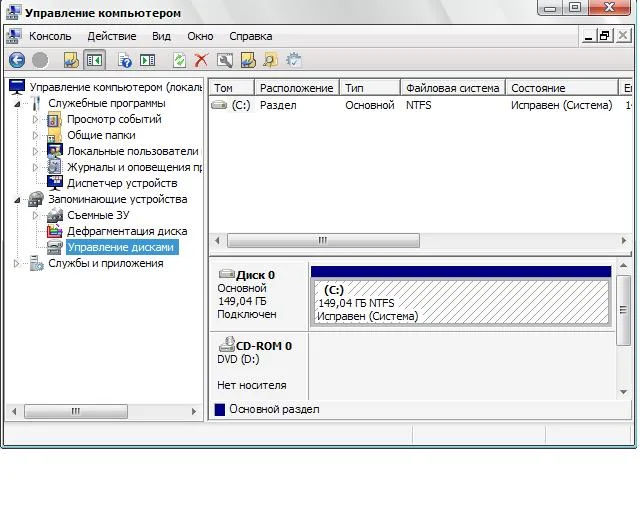Click the NTFS cell in volume list
This screenshot has width=640, height=512.
pos(419,105)
